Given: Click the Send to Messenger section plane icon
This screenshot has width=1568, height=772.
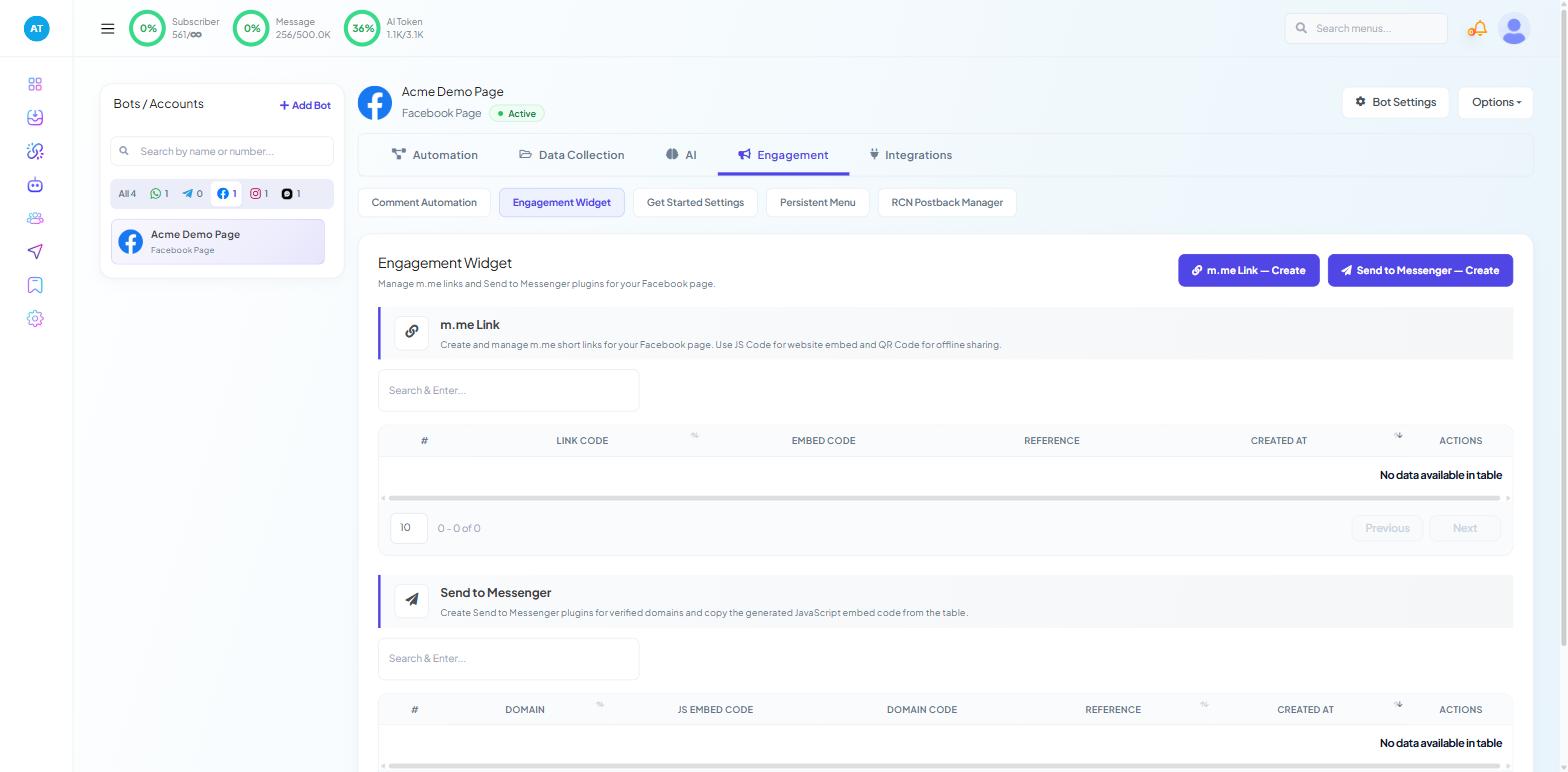Looking at the screenshot, I should 412,601.
